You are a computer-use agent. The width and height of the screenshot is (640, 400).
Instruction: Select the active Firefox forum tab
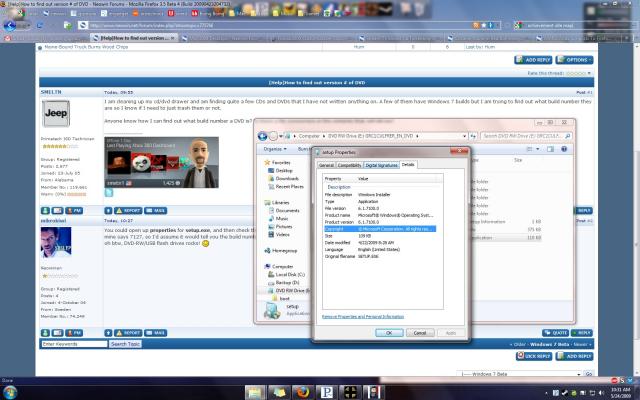coord(134,38)
